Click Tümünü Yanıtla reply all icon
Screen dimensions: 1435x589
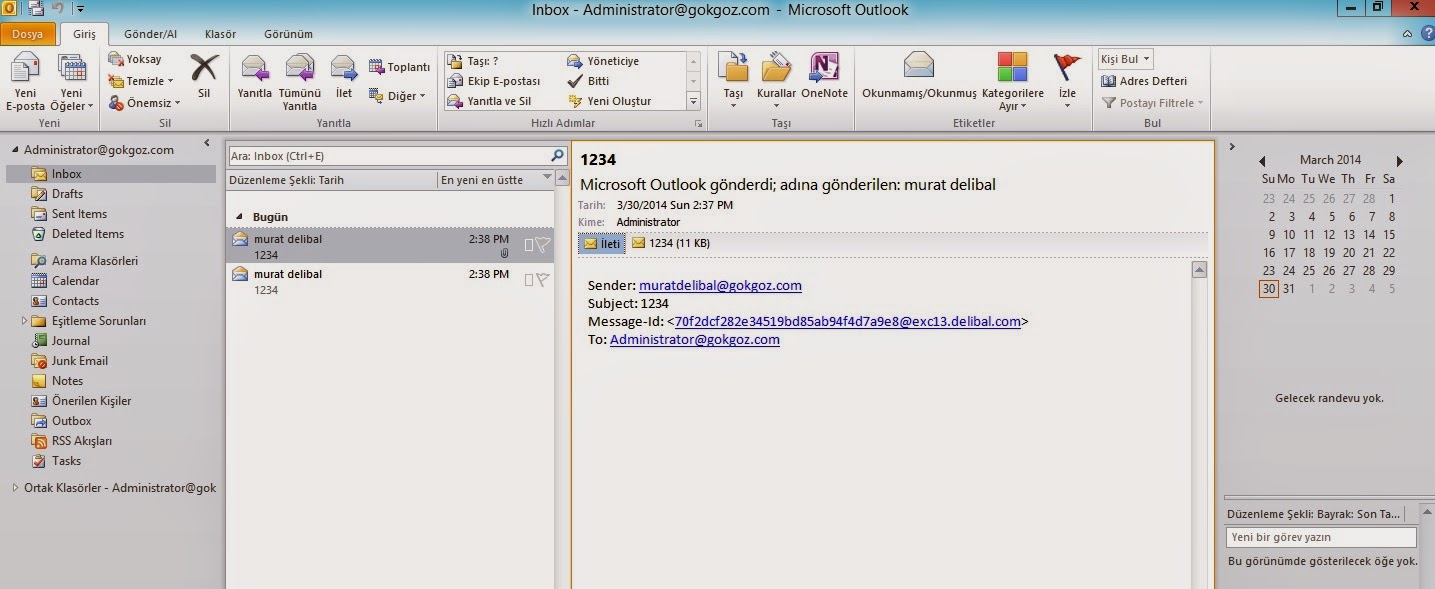point(300,69)
